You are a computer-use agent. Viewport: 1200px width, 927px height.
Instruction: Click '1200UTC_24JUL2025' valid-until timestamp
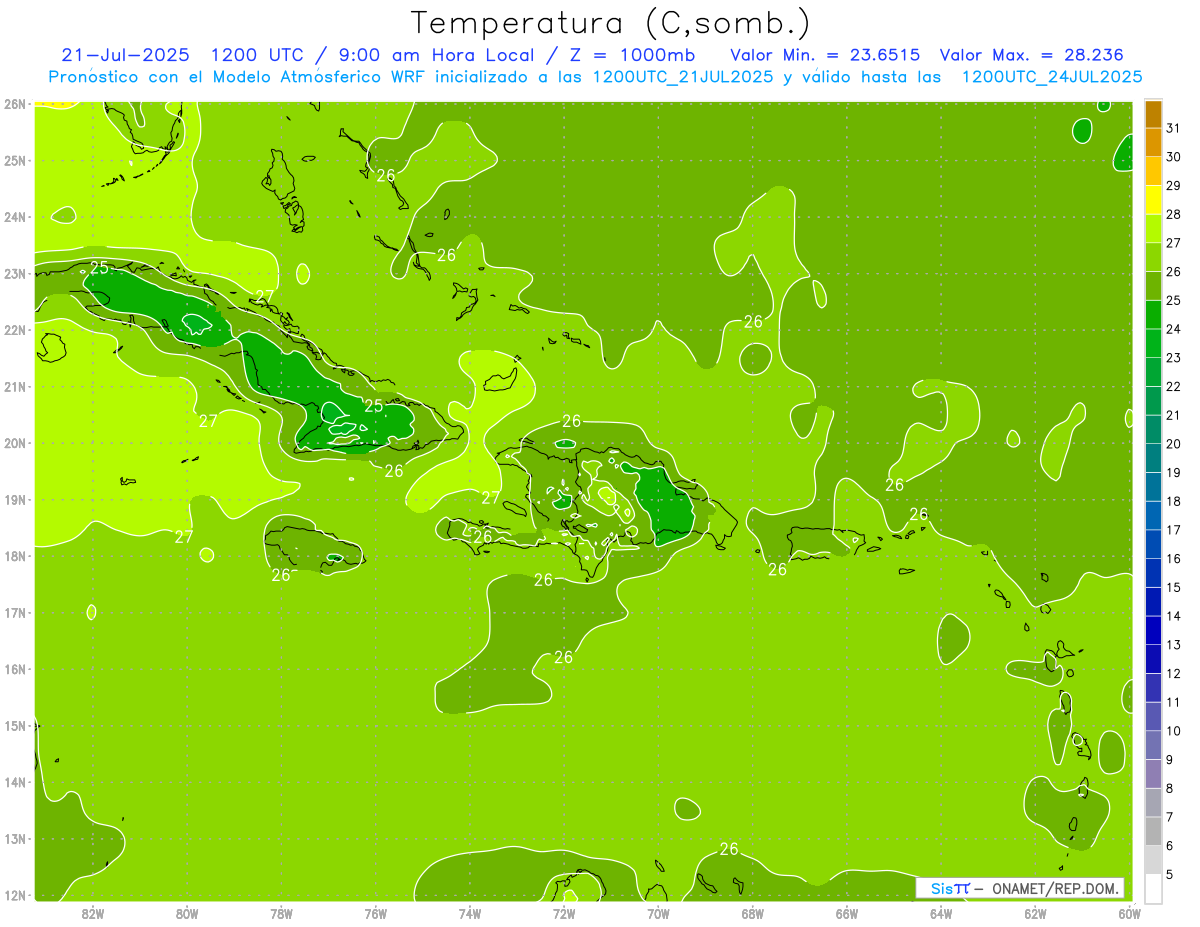coord(1052,76)
